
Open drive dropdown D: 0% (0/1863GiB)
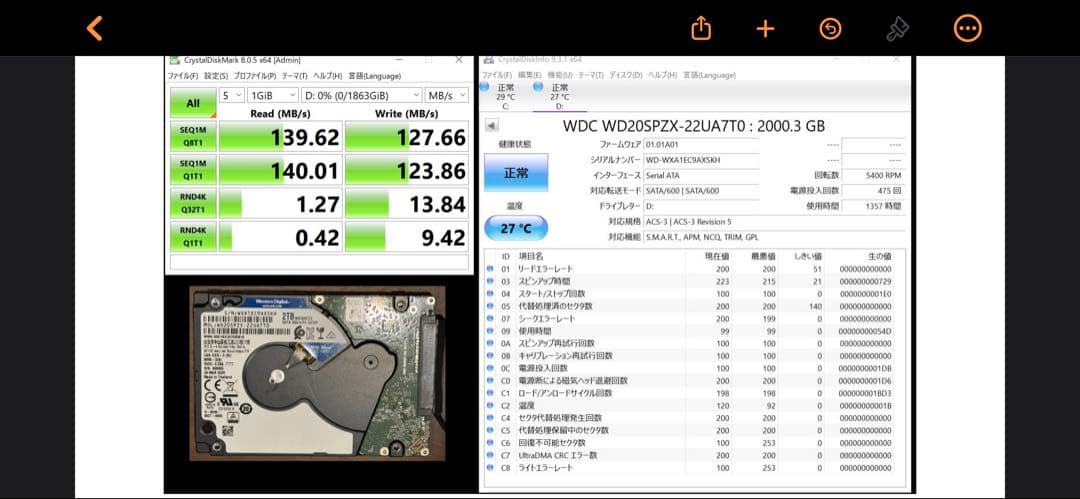coord(362,95)
